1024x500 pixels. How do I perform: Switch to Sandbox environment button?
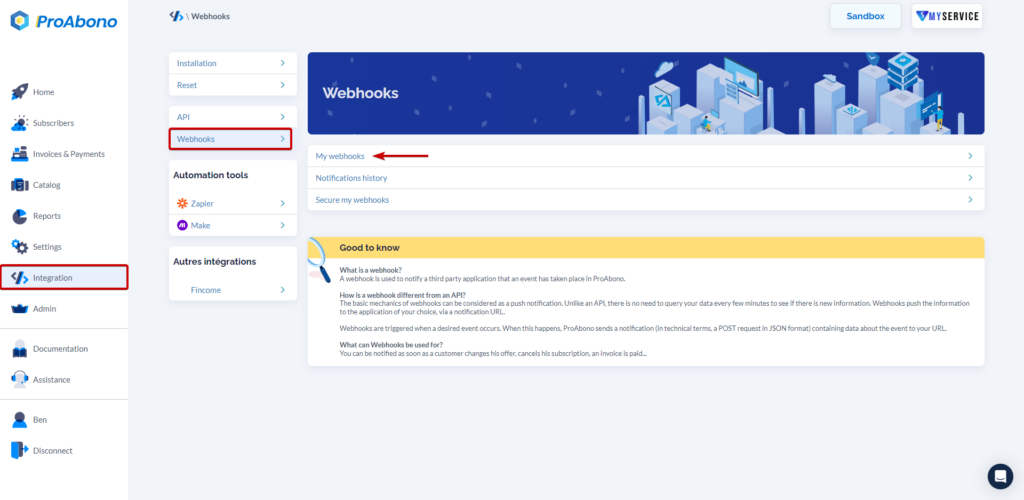pos(865,16)
